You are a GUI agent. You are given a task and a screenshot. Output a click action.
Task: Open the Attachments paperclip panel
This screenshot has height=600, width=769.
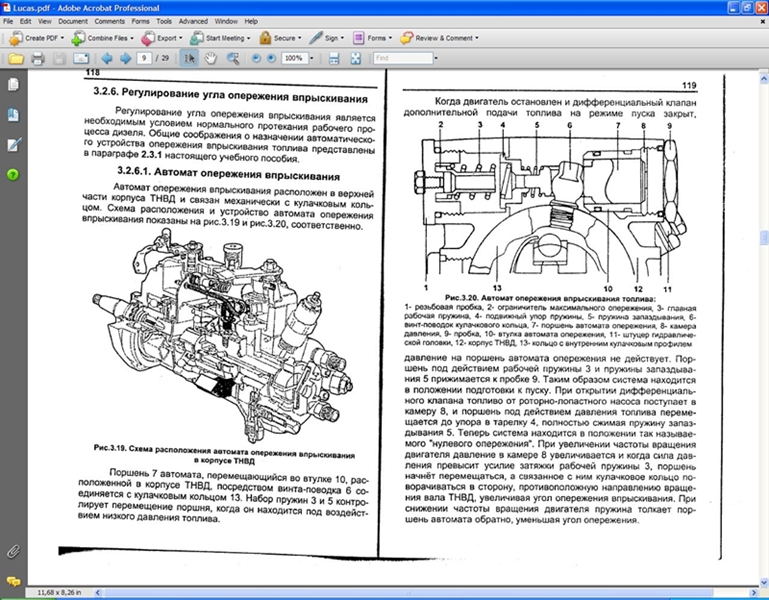click(x=12, y=551)
